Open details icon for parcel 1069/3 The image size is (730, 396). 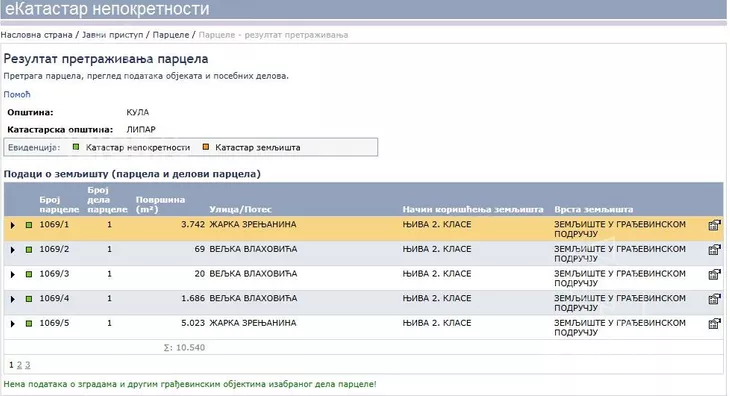[x=714, y=275]
